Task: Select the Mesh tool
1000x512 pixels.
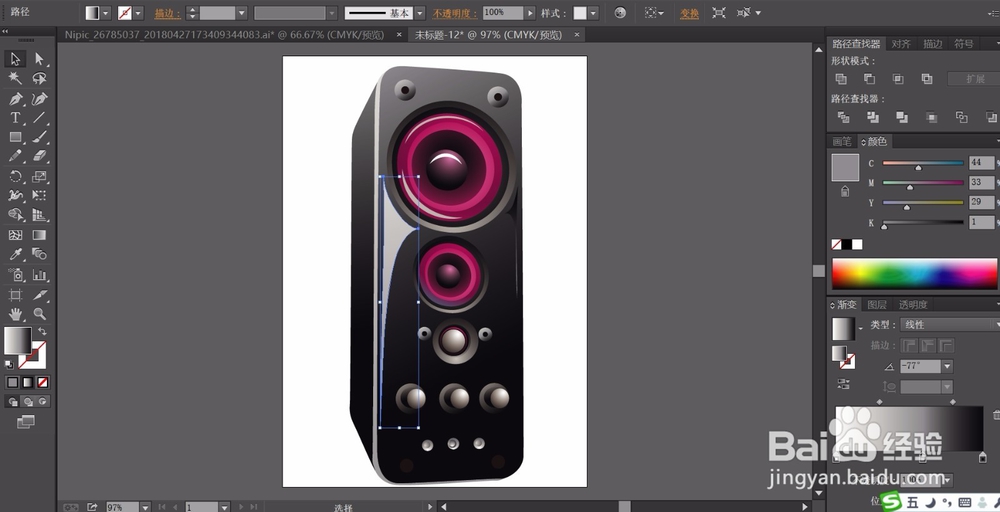Action: point(15,235)
